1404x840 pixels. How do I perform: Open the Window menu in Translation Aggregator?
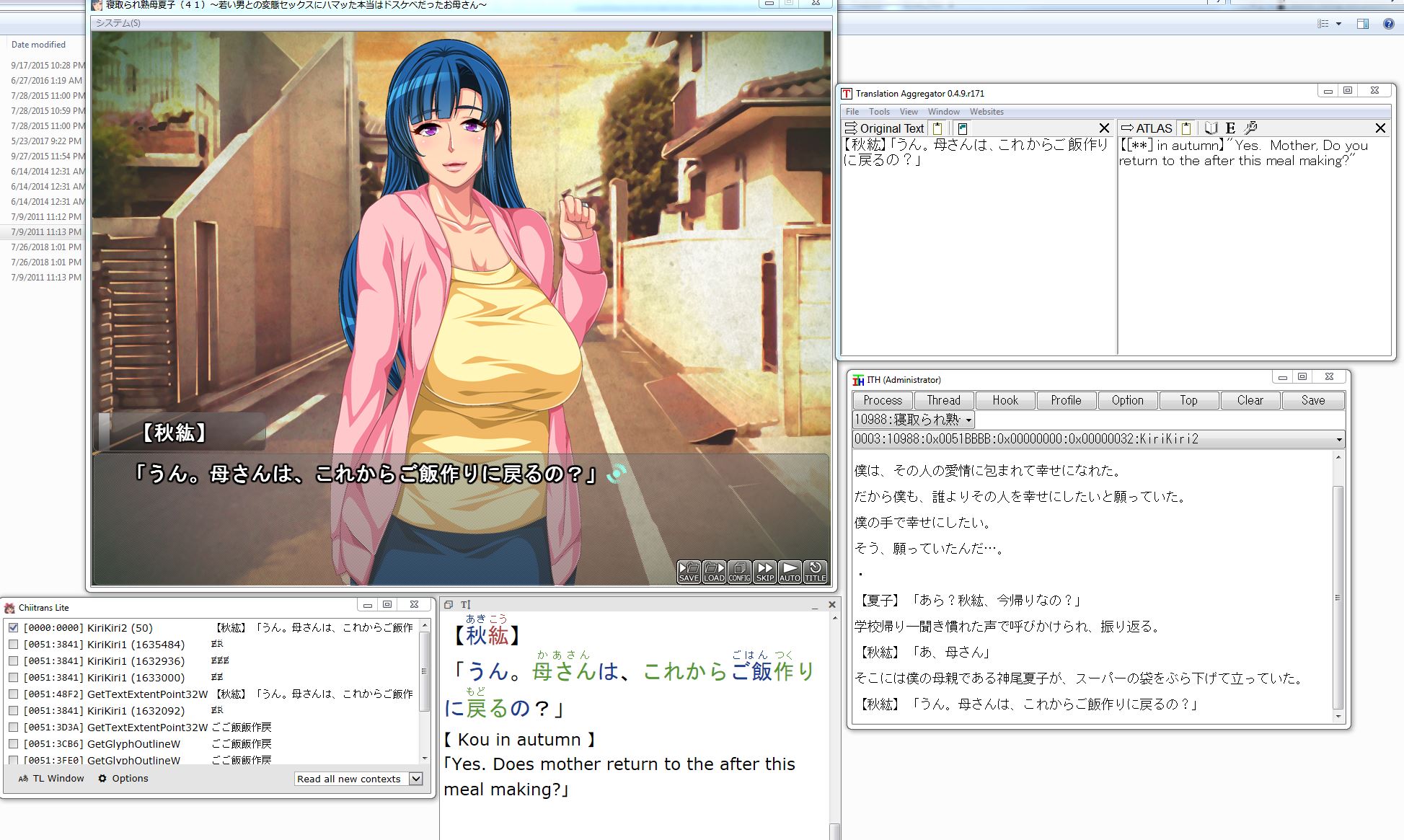tap(943, 112)
